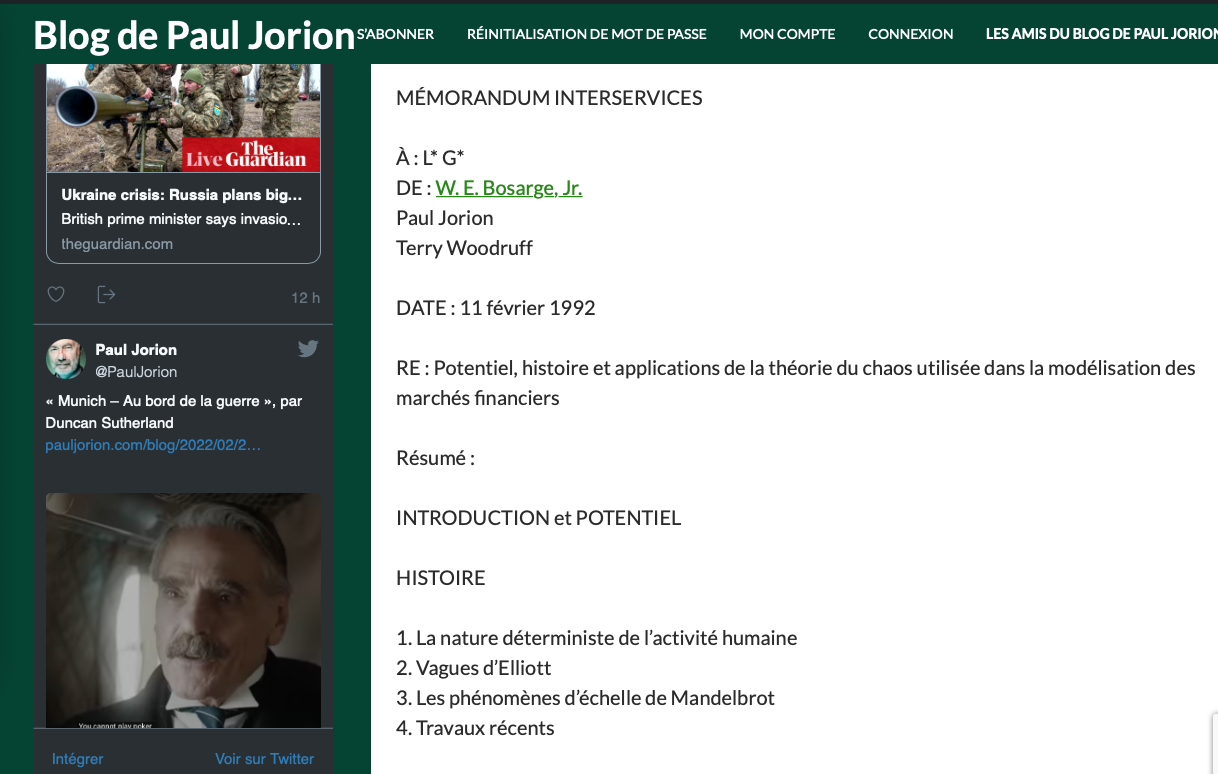Go to the S'ABONNER menu item
This screenshot has height=774, width=1218.
[395, 34]
